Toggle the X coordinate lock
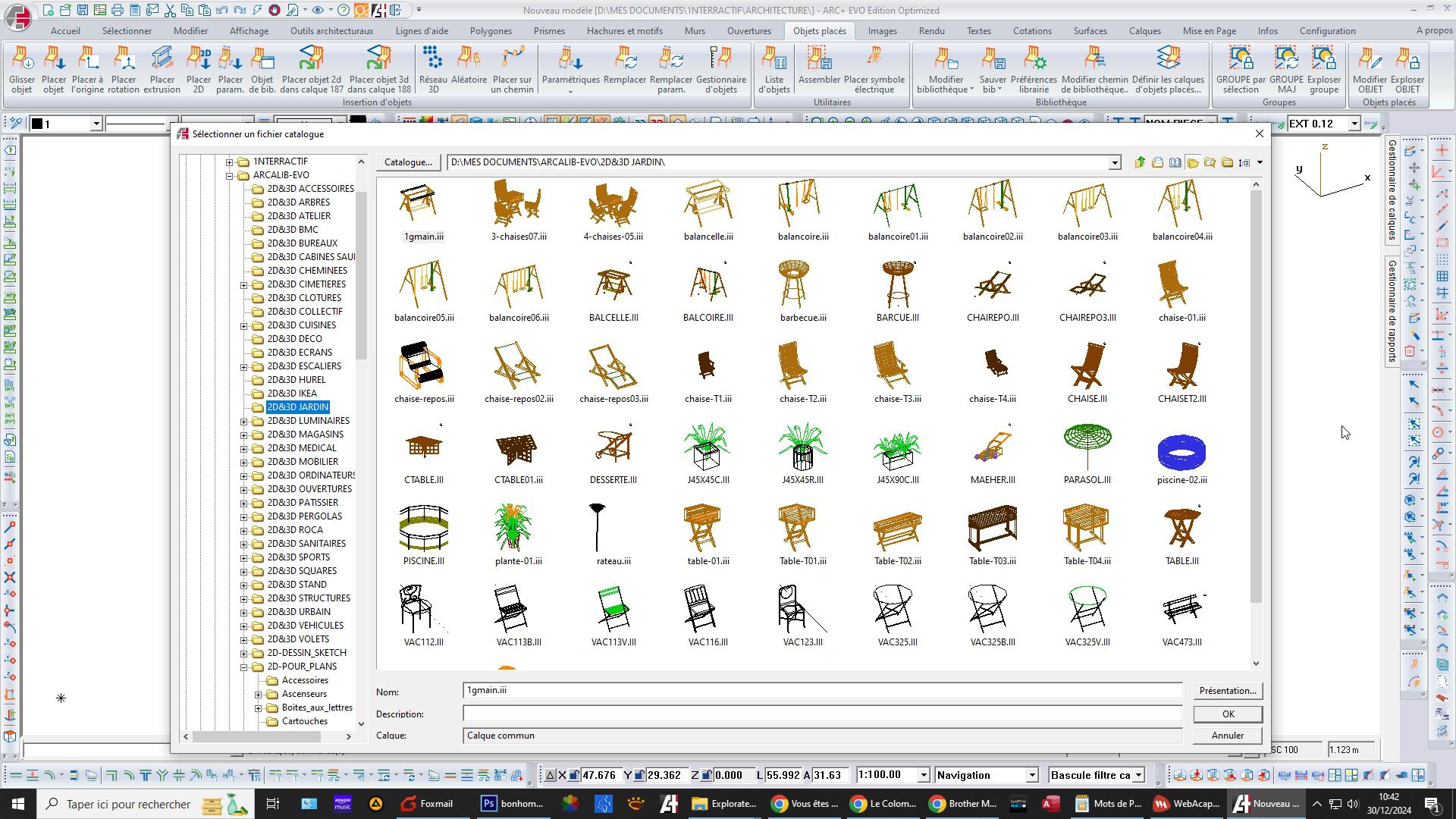The height and width of the screenshot is (819, 1456). [x=574, y=775]
